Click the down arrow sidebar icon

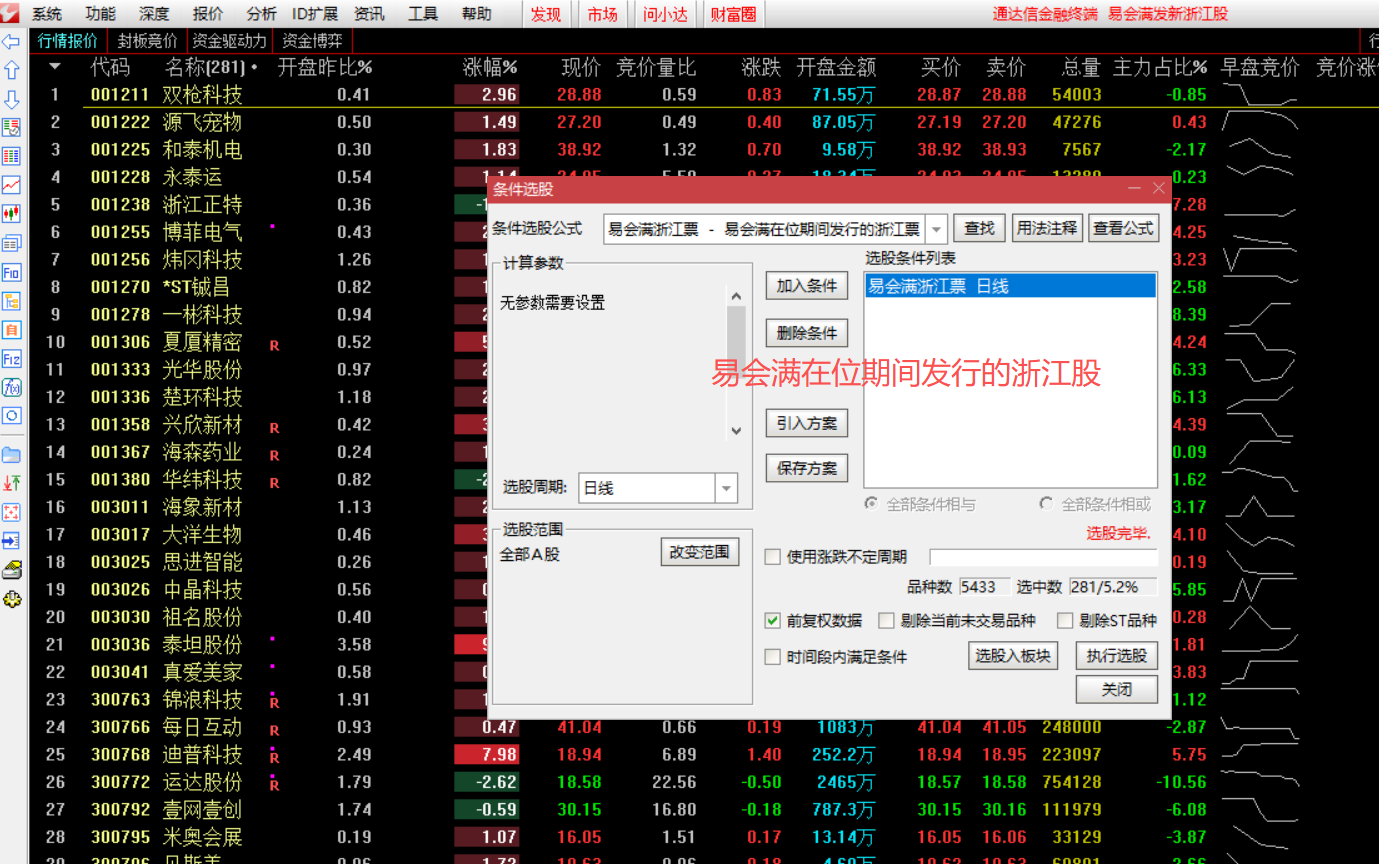coord(11,99)
